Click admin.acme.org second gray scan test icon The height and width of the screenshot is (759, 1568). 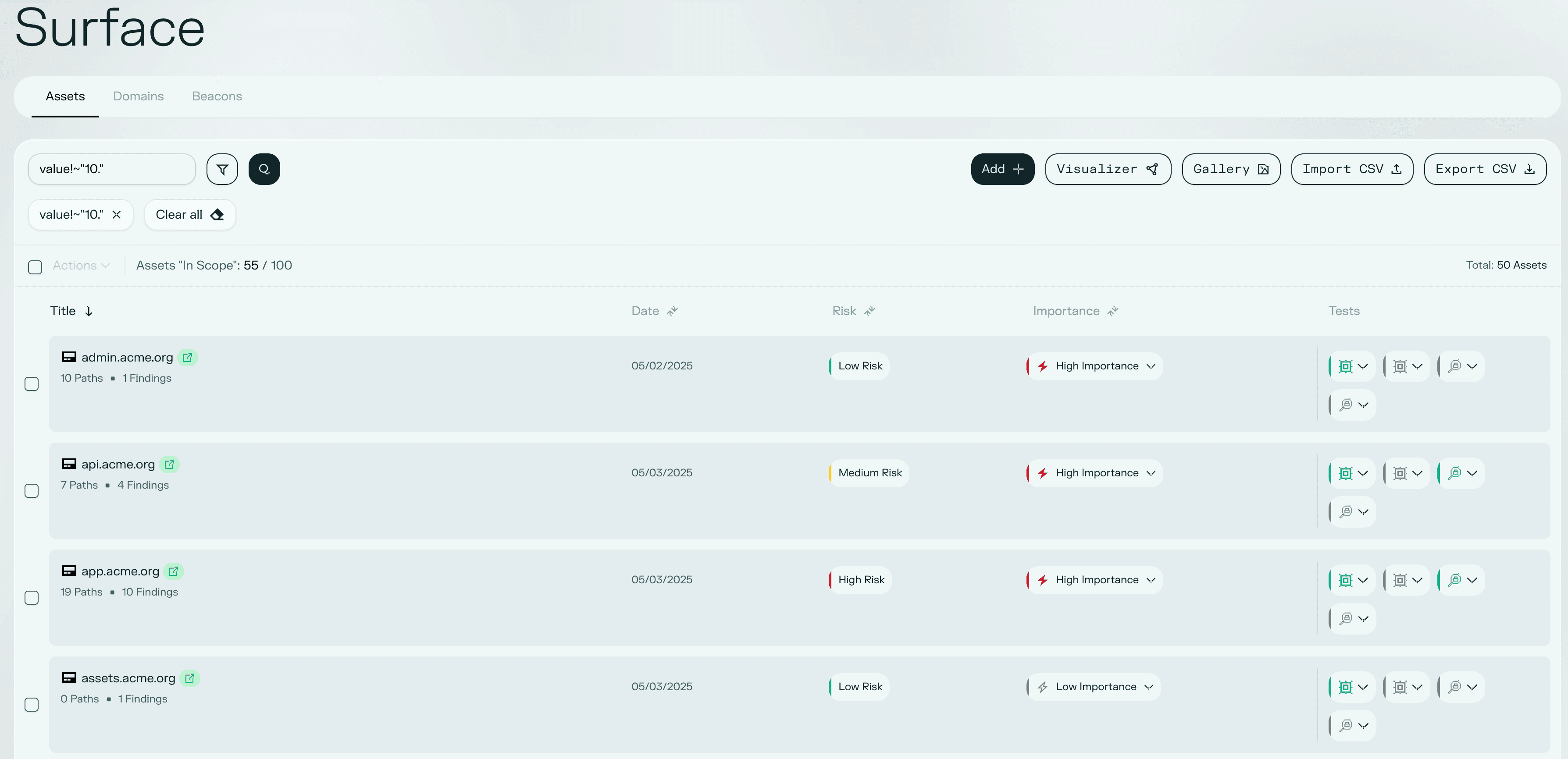(1400, 366)
